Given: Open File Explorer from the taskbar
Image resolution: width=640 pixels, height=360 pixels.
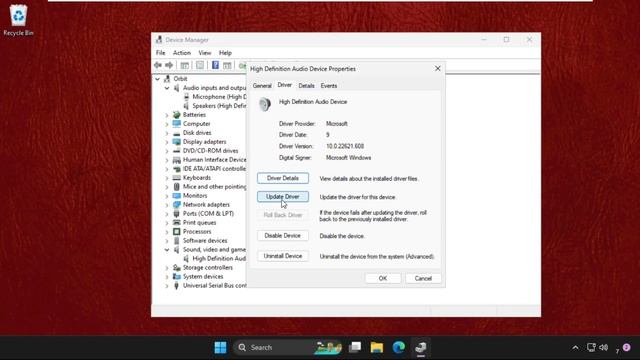Looking at the screenshot, I should 377,347.
